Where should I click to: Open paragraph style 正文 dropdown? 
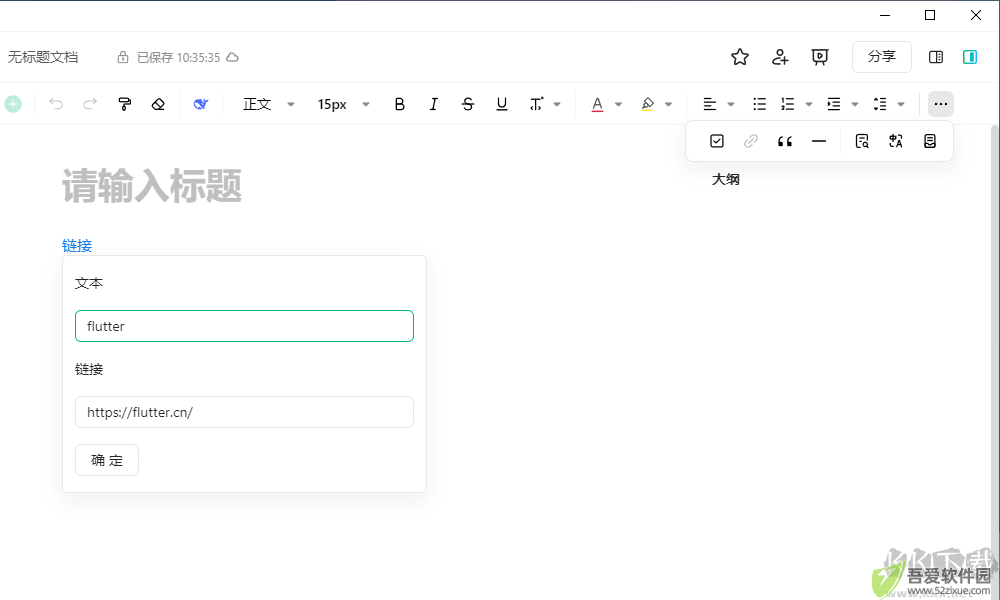click(268, 104)
